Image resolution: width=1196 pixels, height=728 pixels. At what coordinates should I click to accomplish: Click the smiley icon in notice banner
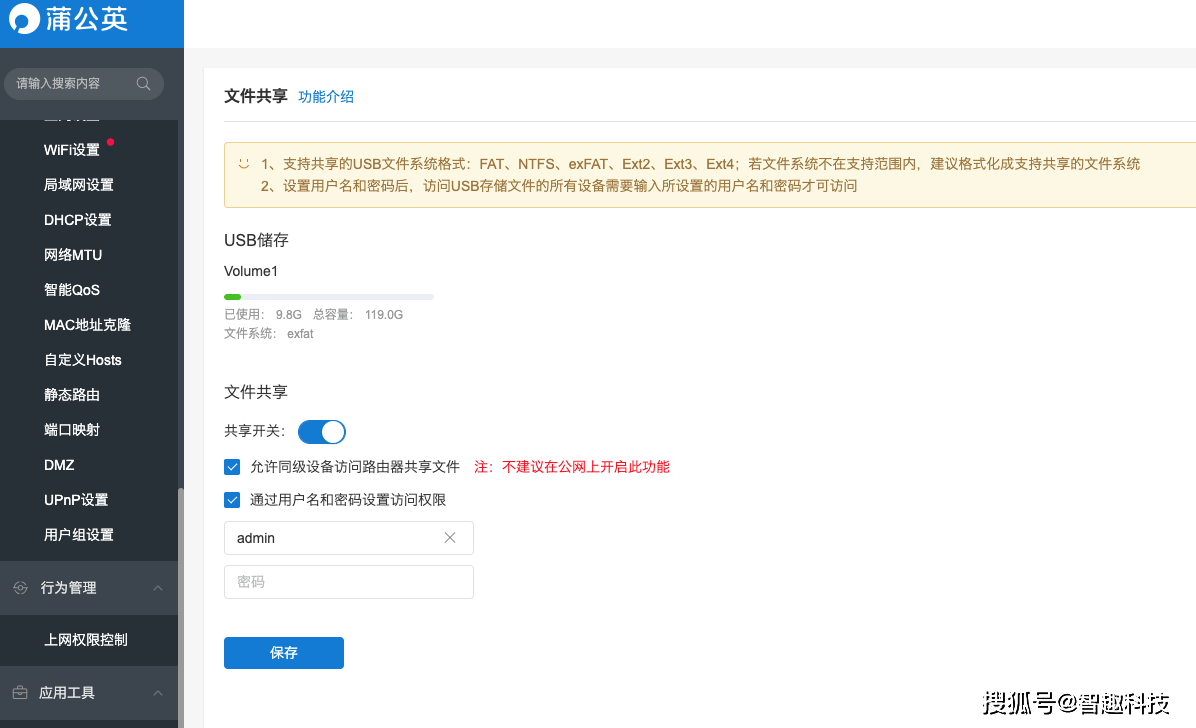click(x=244, y=163)
